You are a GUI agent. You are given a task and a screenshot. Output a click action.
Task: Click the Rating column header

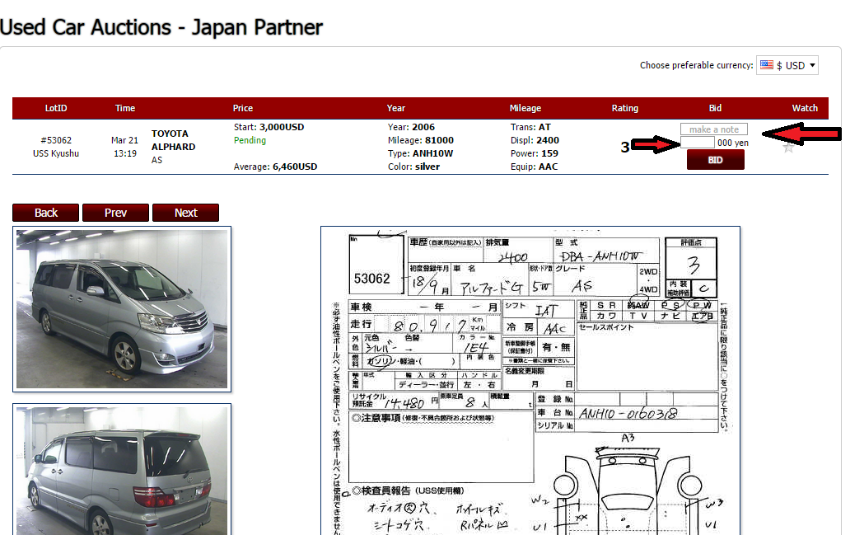[x=625, y=108]
